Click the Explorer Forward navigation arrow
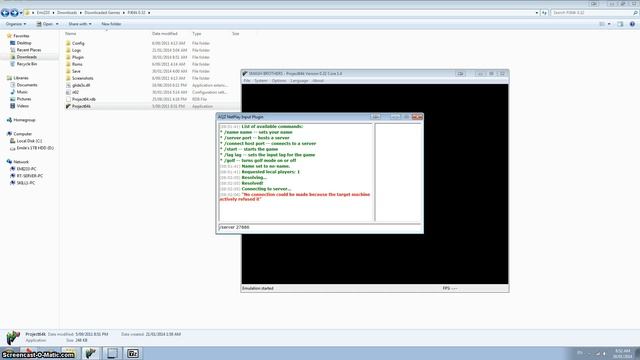 click(14, 13)
